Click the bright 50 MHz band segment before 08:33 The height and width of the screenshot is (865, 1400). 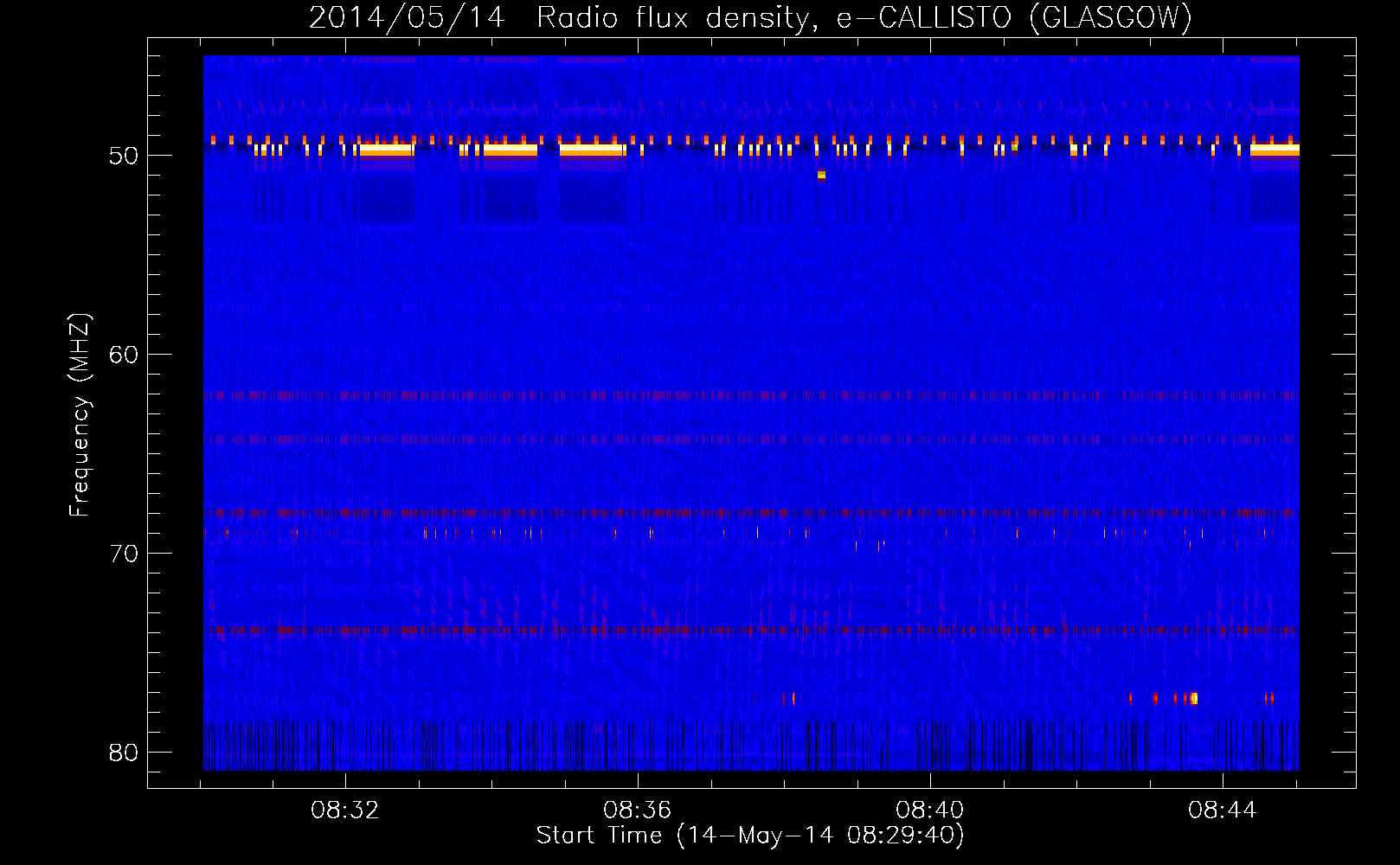[386, 150]
